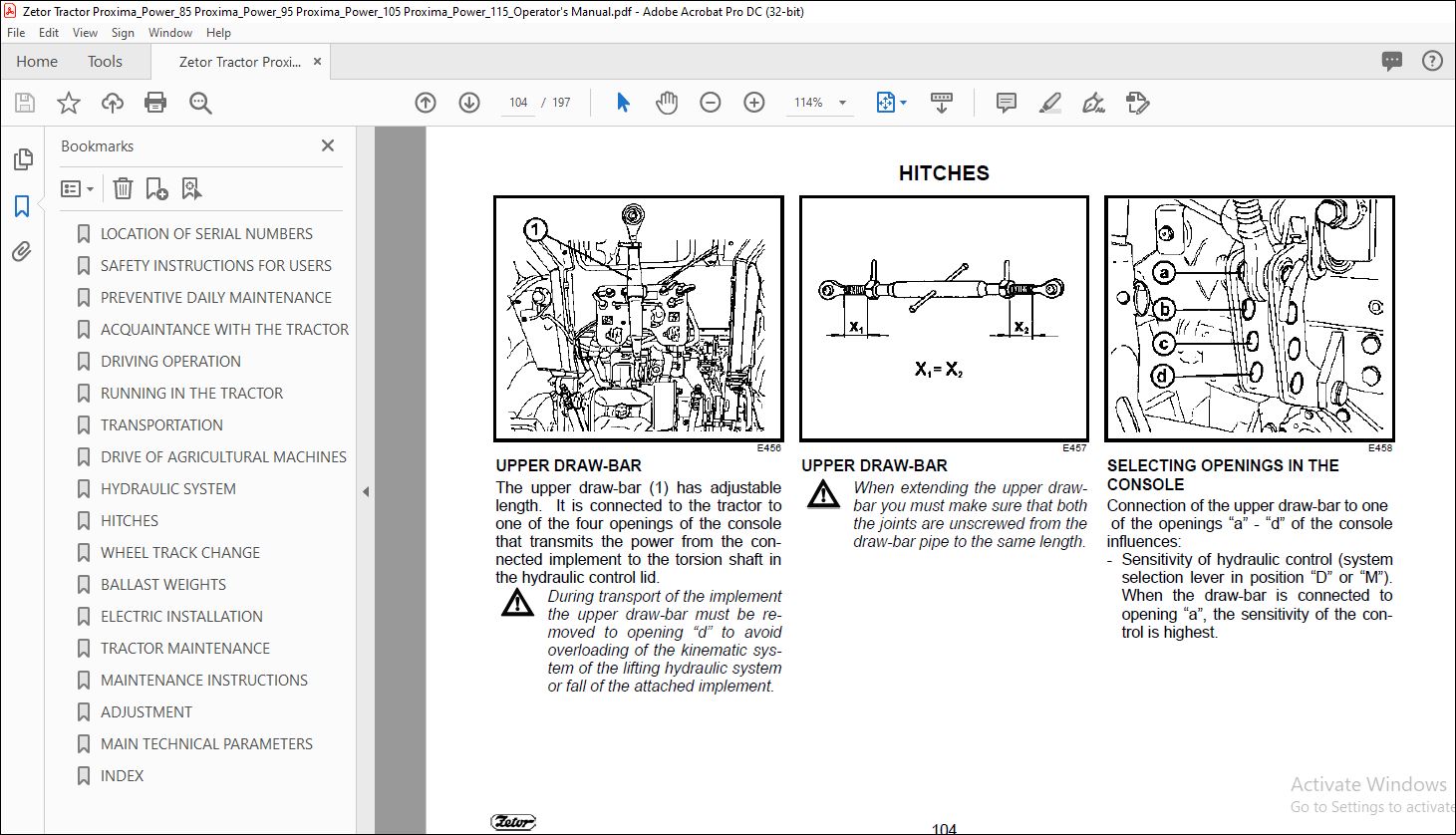Open the Help menu
This screenshot has height=835, width=1456.
(218, 33)
